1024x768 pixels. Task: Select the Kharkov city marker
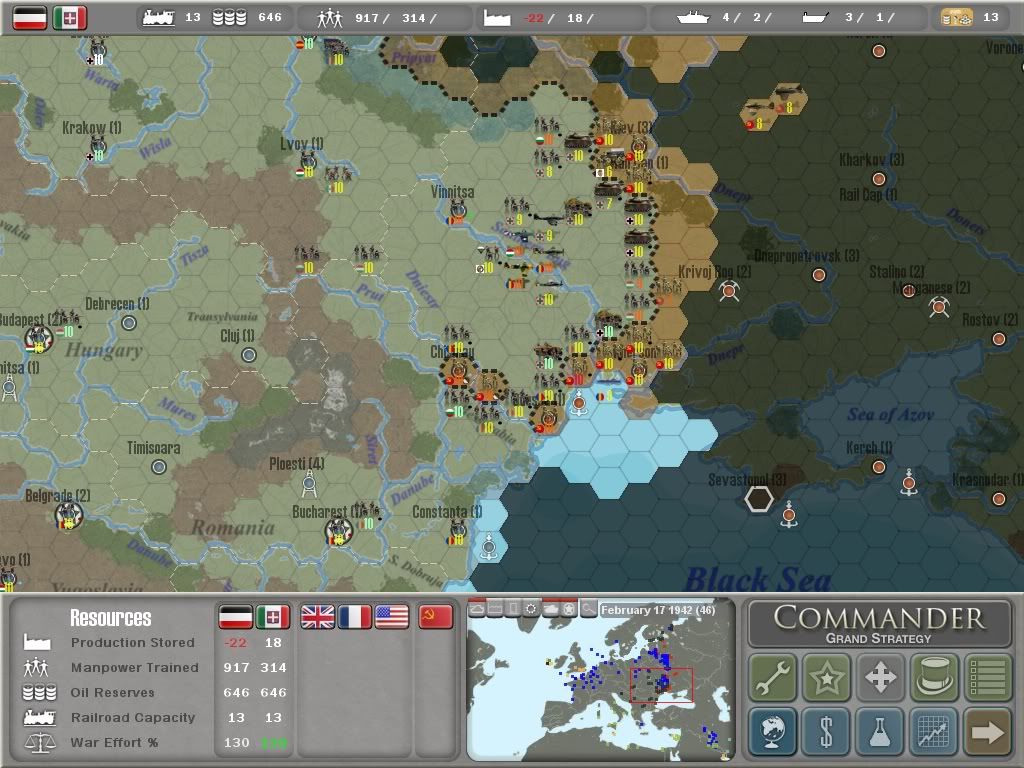tap(879, 178)
